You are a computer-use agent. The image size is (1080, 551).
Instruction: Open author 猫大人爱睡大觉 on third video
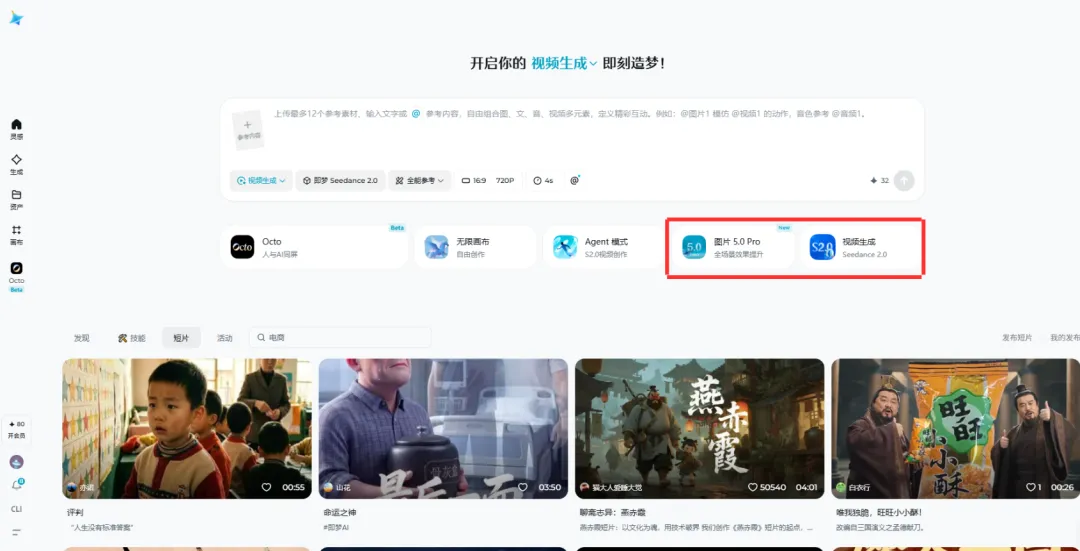tap(611, 487)
